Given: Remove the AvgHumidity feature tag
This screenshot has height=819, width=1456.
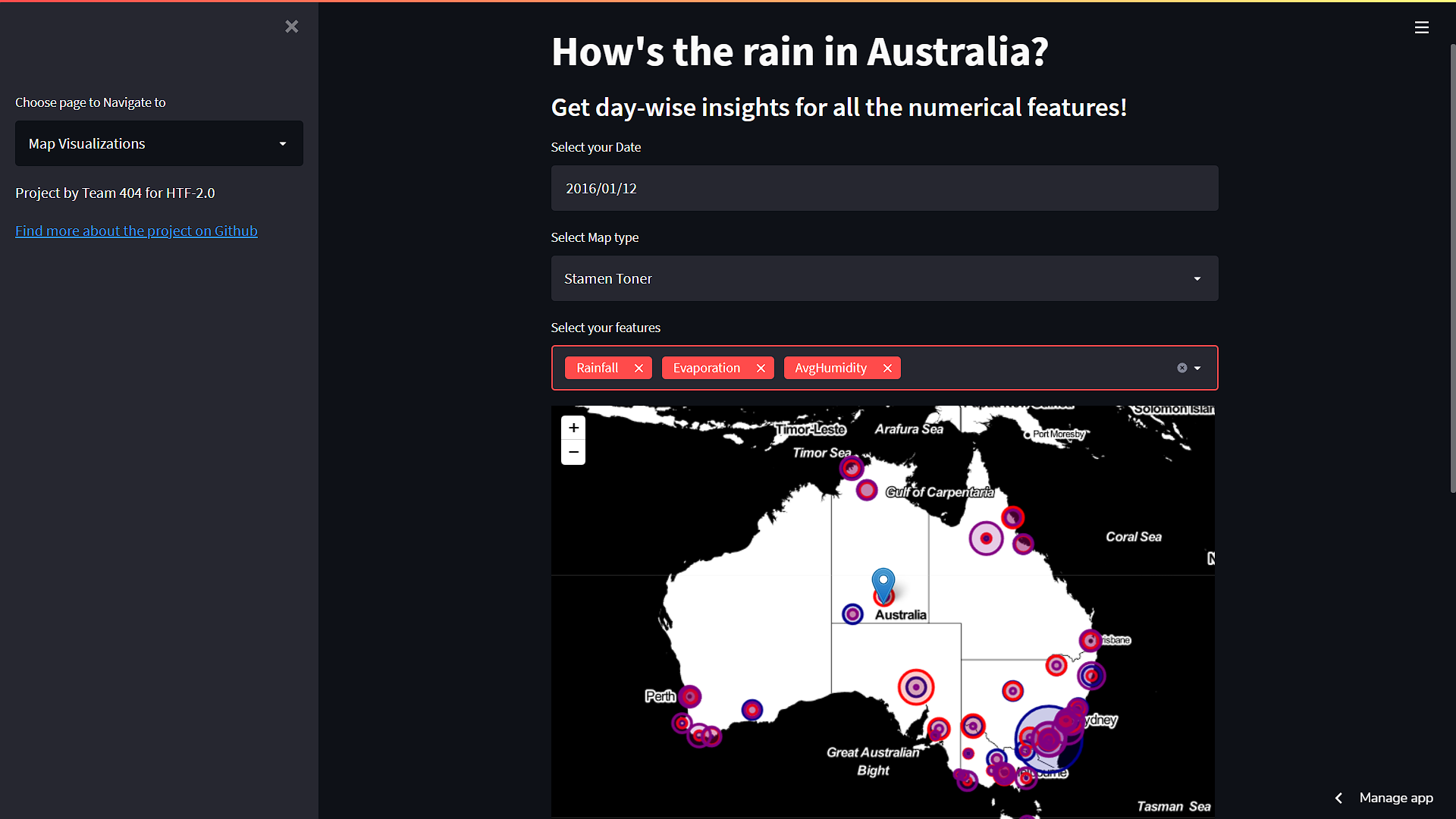Looking at the screenshot, I should tap(886, 368).
